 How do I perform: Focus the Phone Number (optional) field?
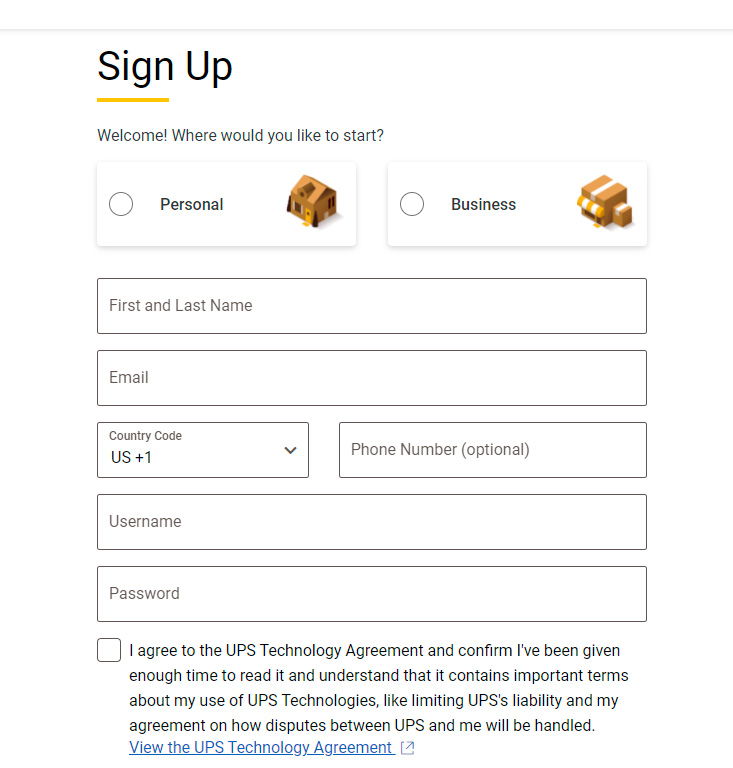click(493, 450)
